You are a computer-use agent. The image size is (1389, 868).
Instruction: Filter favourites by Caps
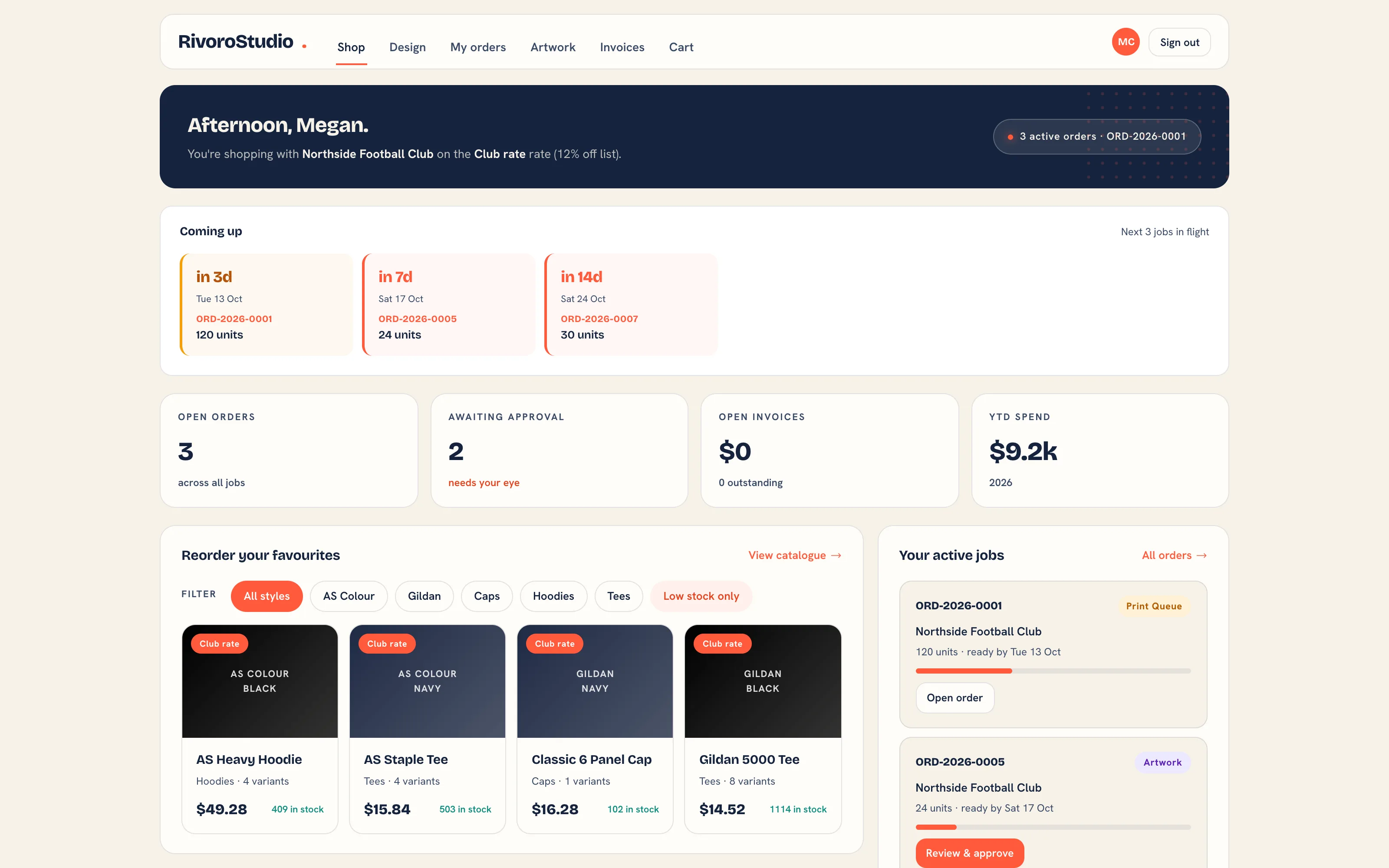click(487, 596)
